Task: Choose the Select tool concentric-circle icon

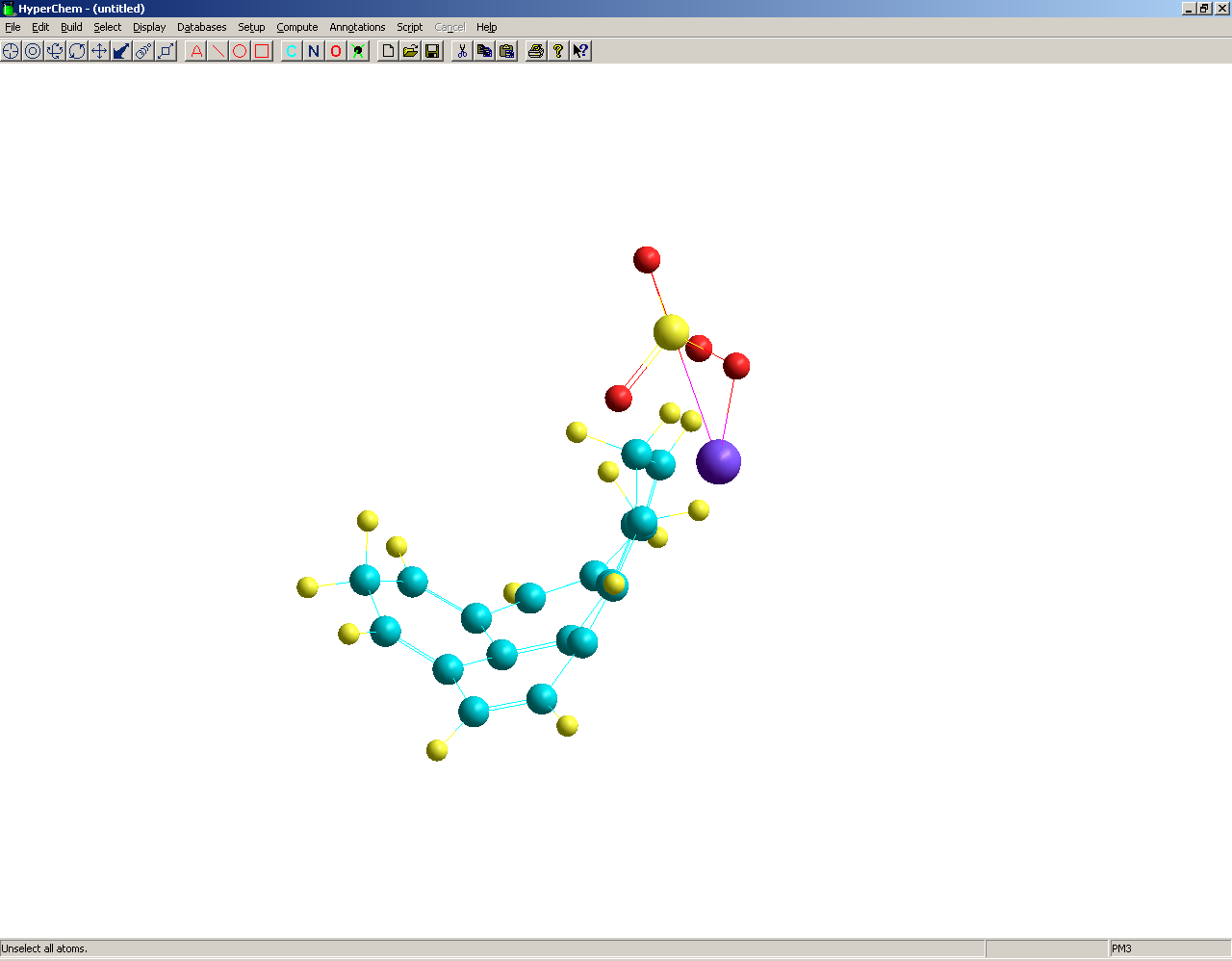Action: (x=33, y=51)
